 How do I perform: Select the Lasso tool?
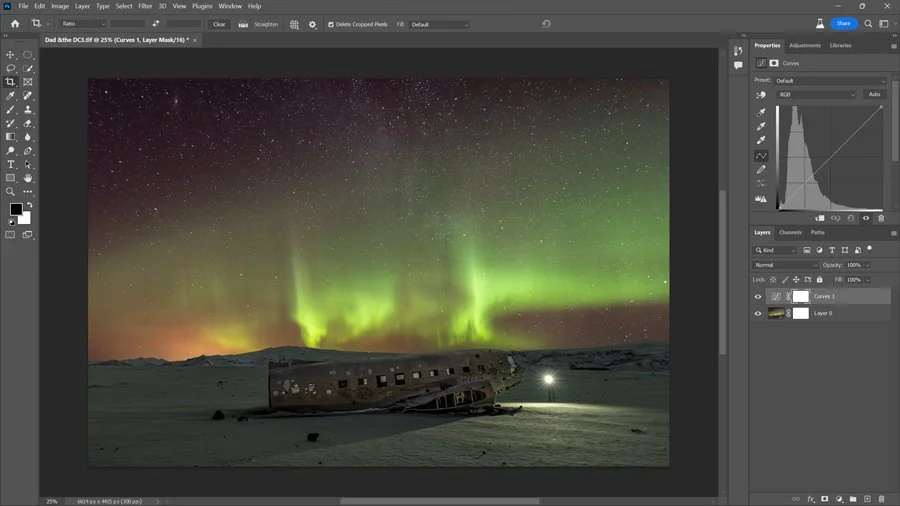(x=11, y=69)
